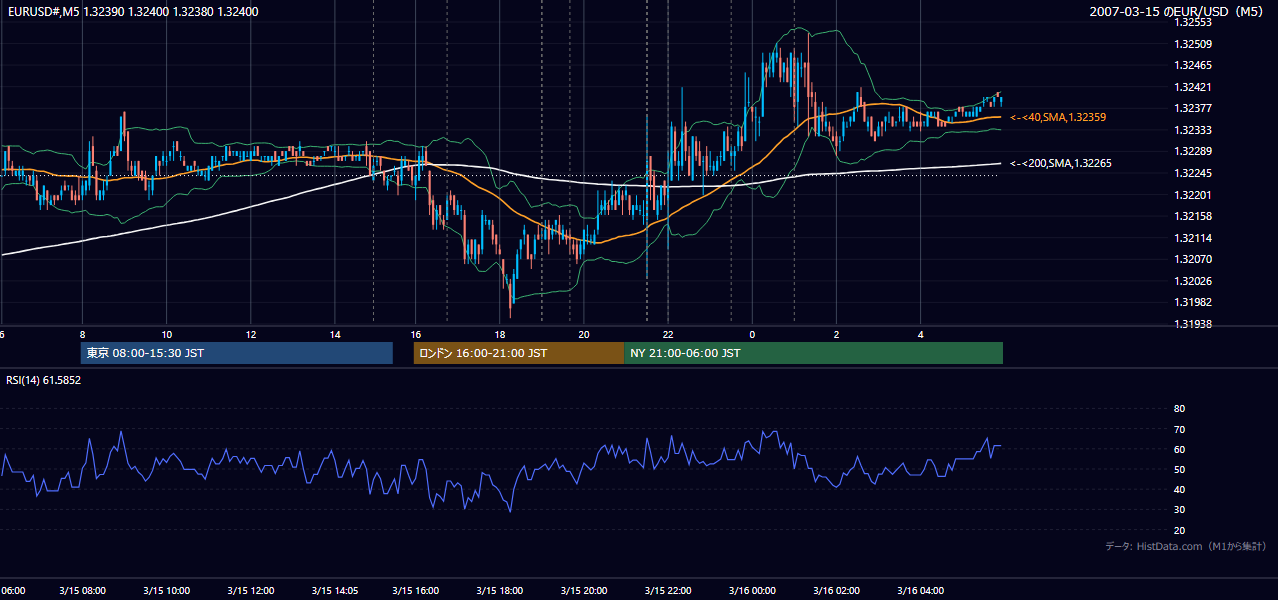Click price axis label 1.32114
The image size is (1278, 600).
[x=1193, y=237]
